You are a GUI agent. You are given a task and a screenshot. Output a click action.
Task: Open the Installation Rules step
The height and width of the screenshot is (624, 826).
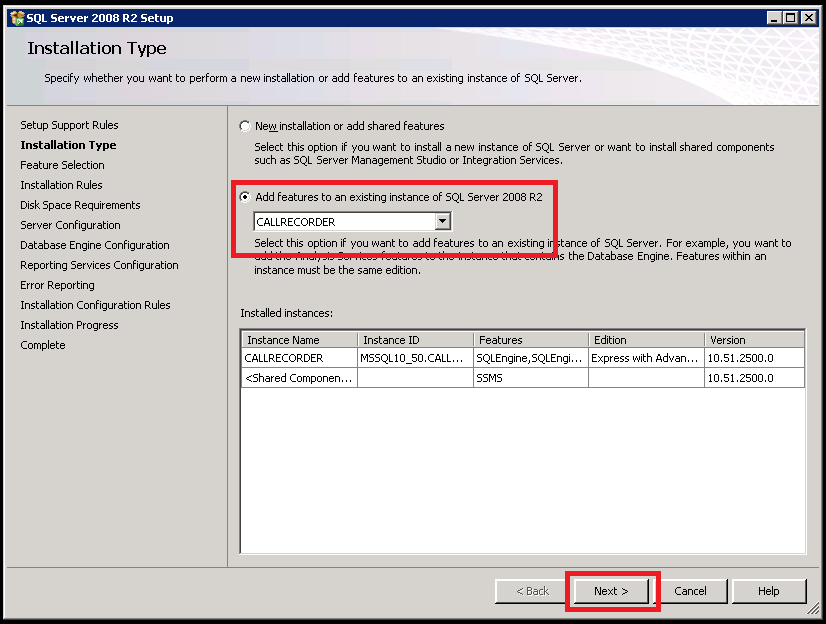60,185
